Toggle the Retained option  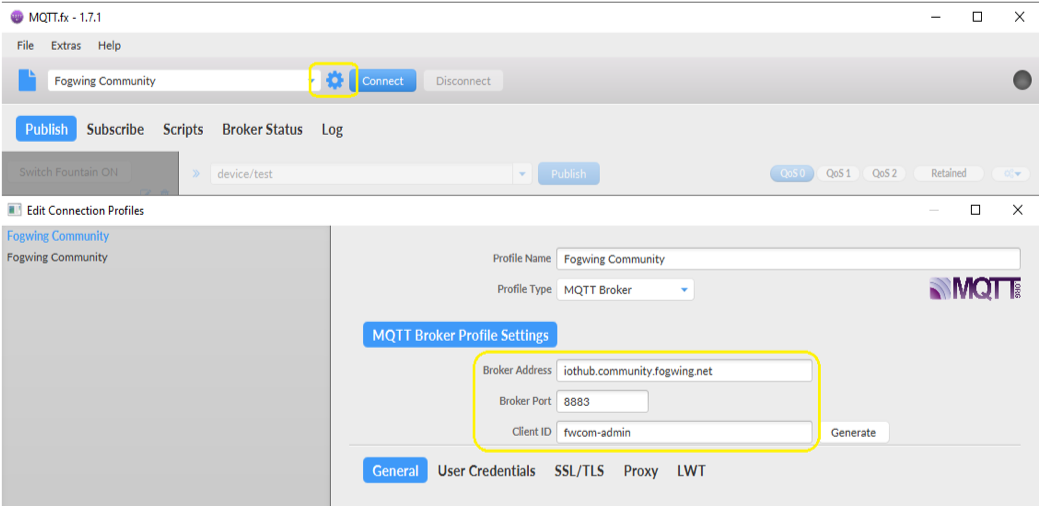click(949, 174)
